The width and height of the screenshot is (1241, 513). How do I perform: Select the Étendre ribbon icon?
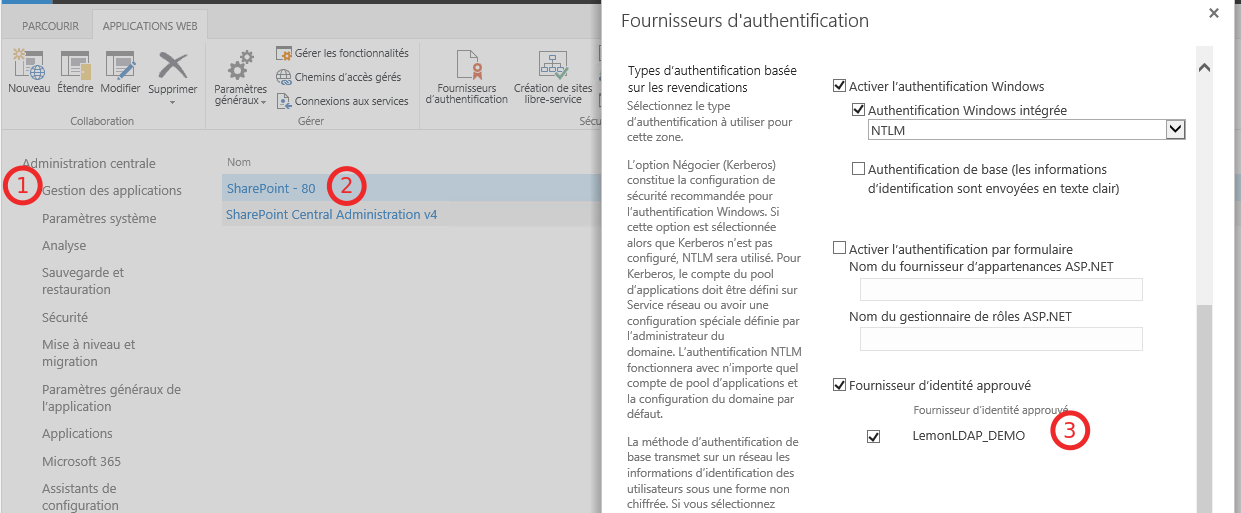76,64
